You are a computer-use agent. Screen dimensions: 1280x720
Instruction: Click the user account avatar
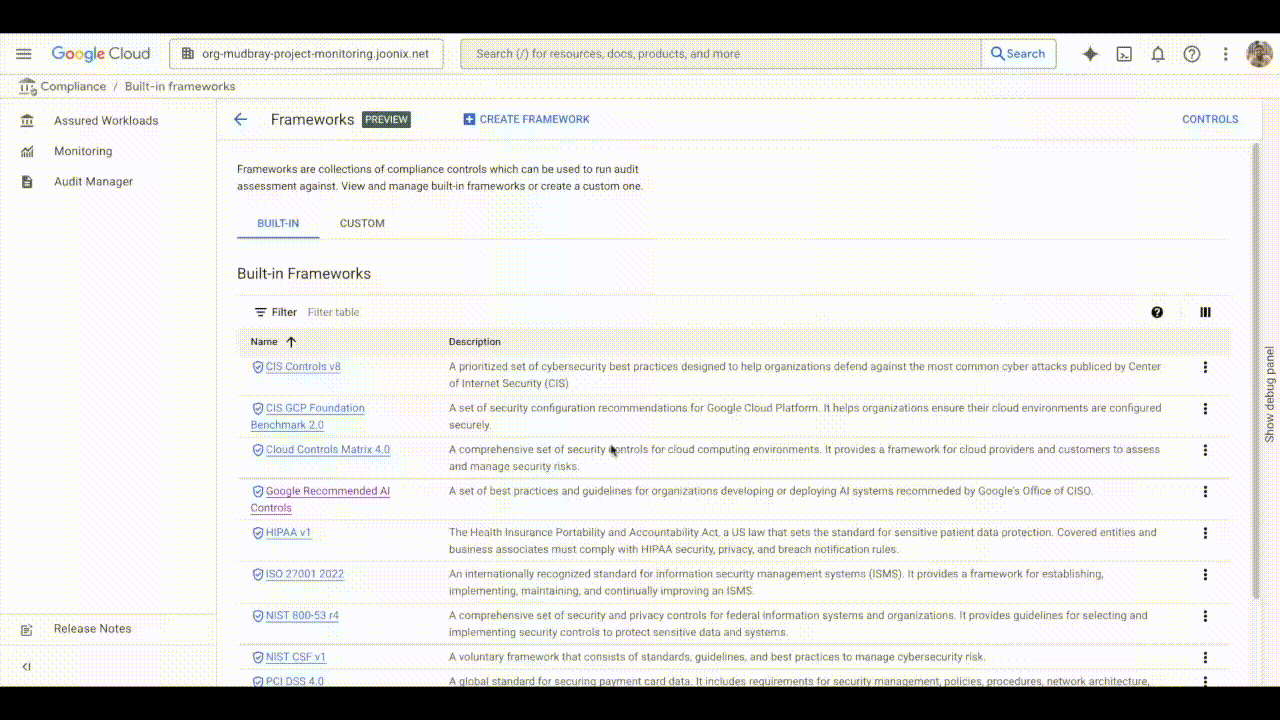pyautogui.click(x=1259, y=54)
